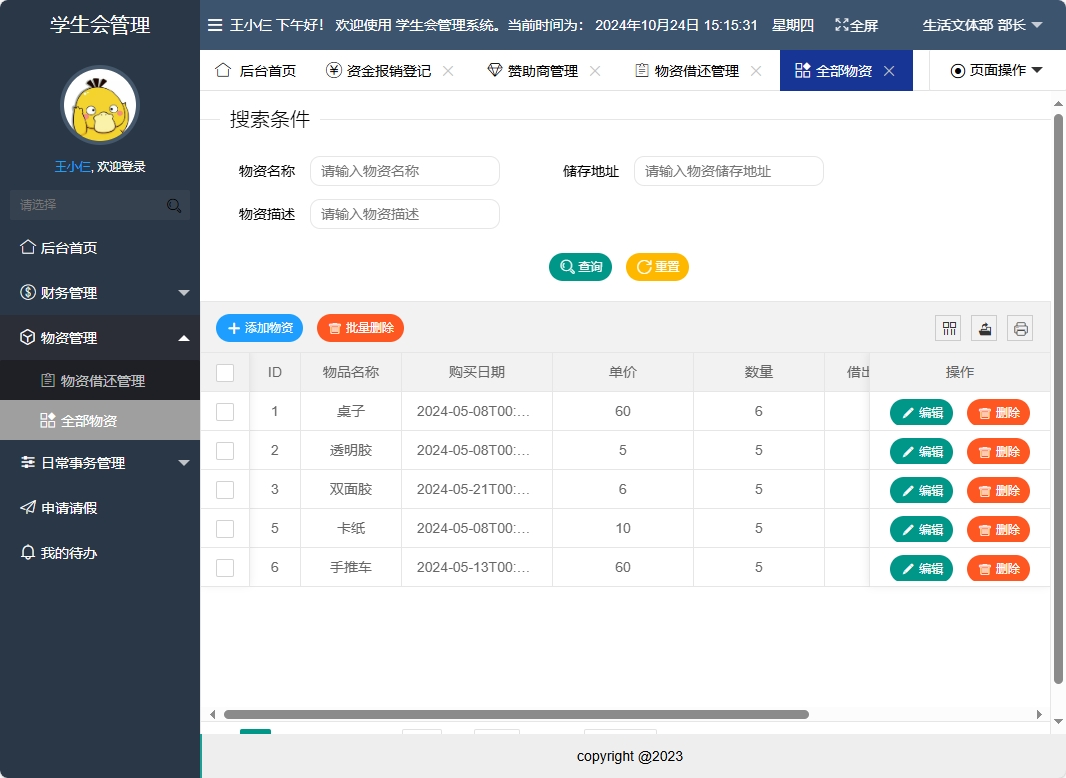Check the checkbox for row with 手推车
The image size is (1066, 778).
click(224, 567)
